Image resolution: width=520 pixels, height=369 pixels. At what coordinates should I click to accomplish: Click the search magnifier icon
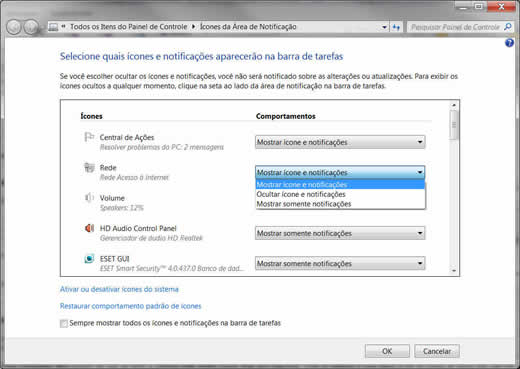click(x=508, y=27)
